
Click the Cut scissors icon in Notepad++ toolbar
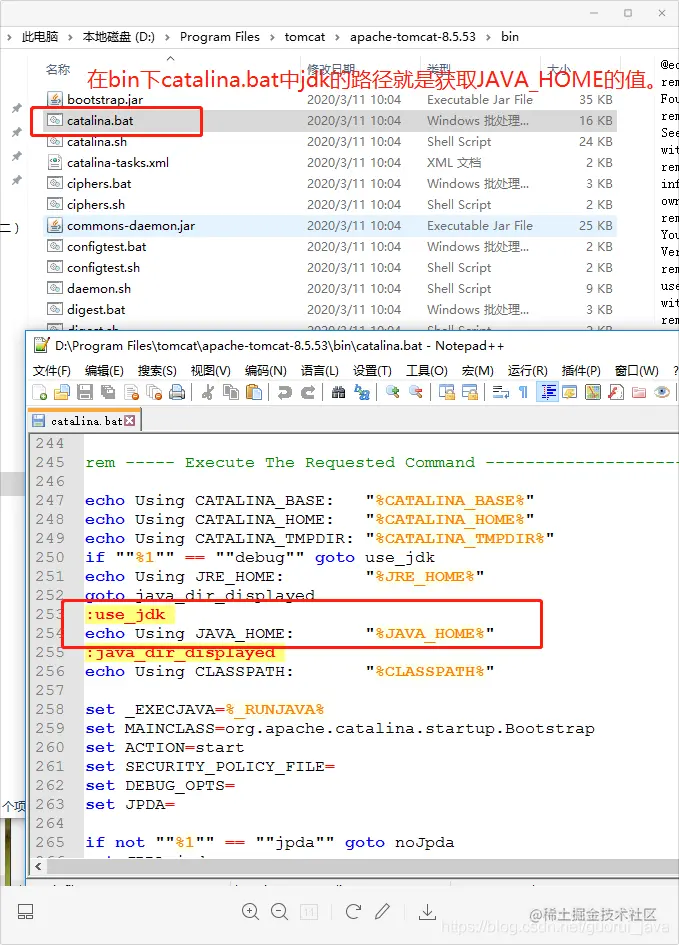tap(208, 392)
